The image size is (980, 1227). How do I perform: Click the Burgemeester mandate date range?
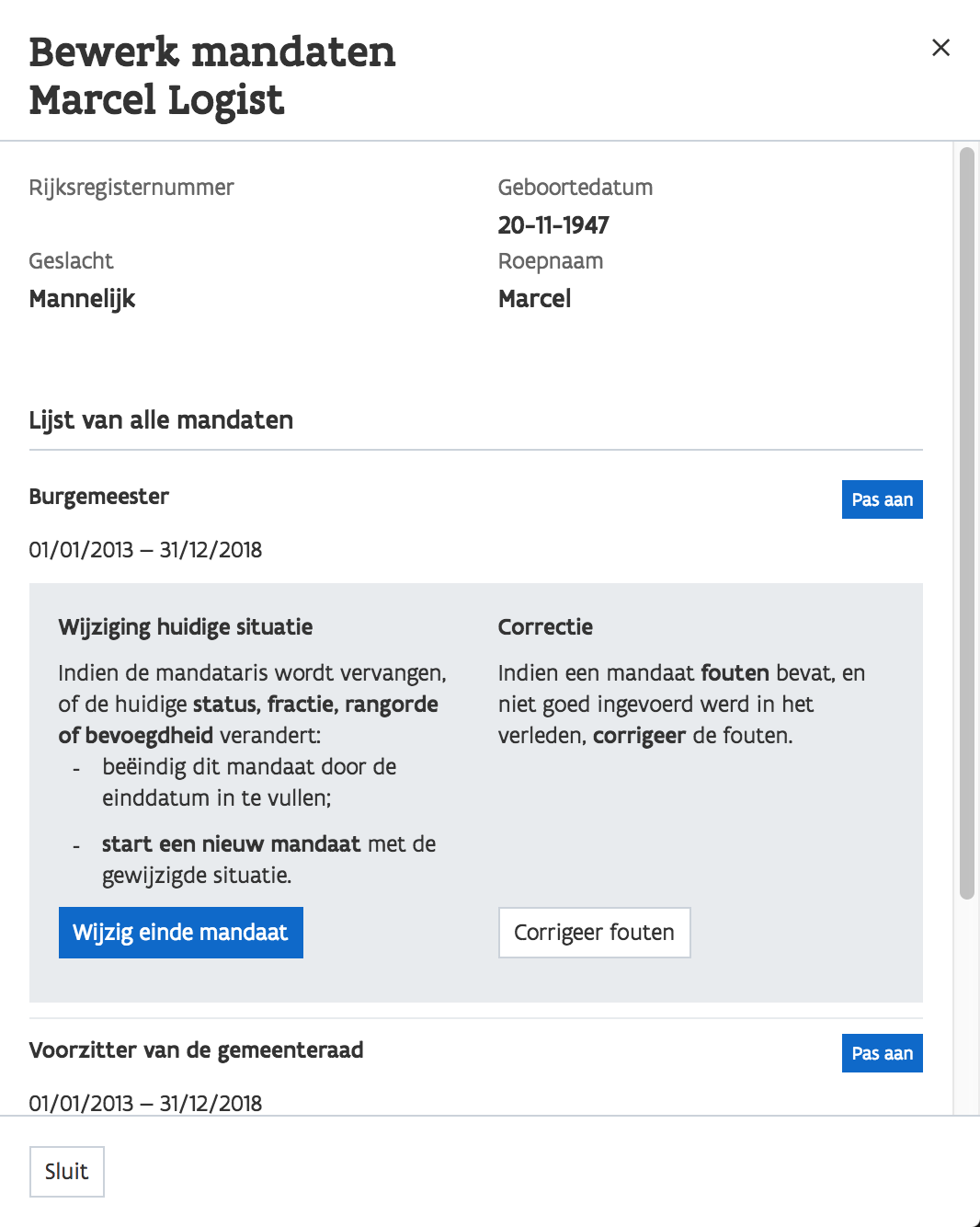[145, 550]
